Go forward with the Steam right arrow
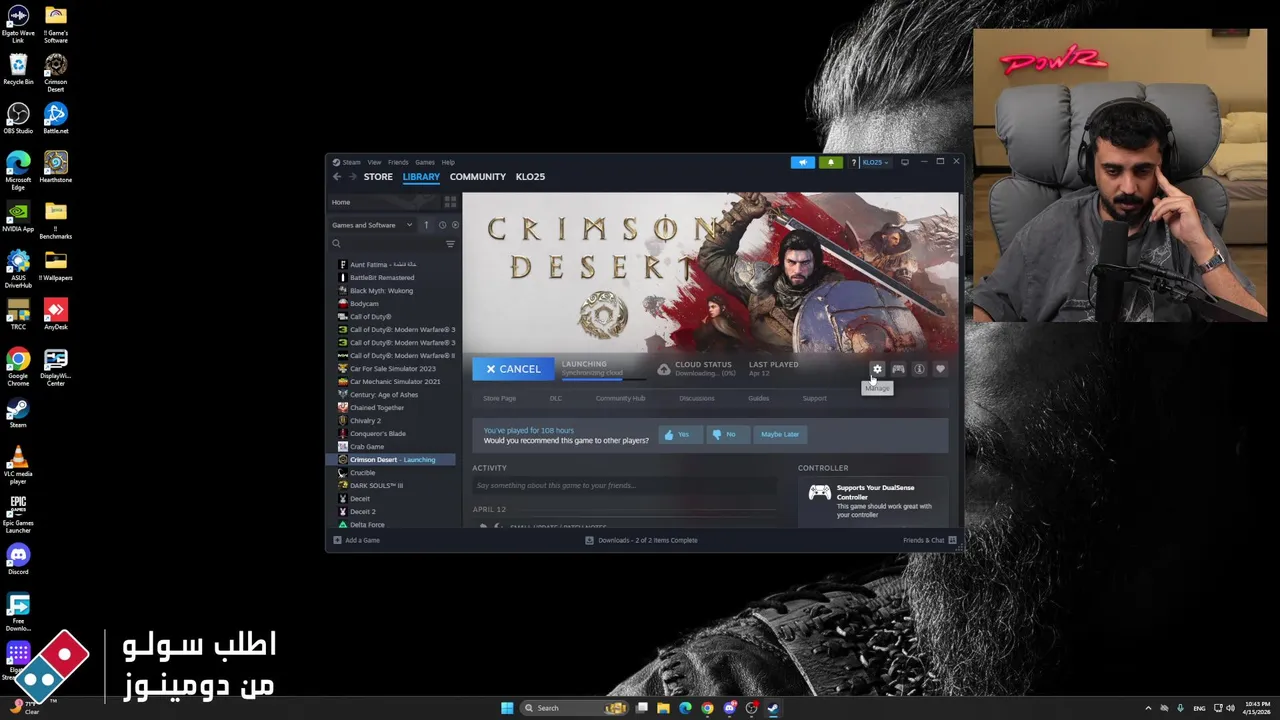Screen dimensions: 1280x720 coord(352,177)
